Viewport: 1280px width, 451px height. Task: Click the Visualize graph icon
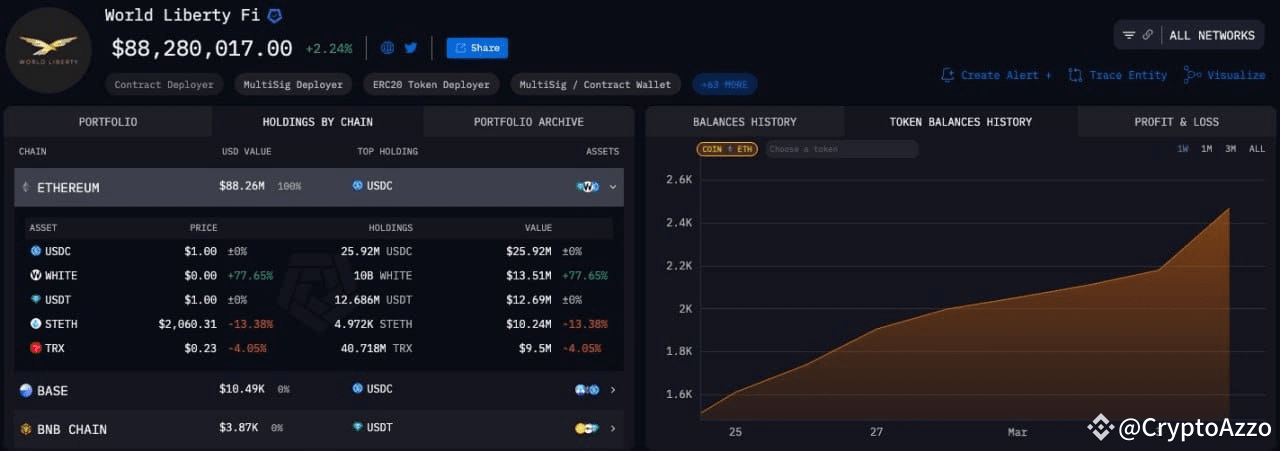[1192, 75]
